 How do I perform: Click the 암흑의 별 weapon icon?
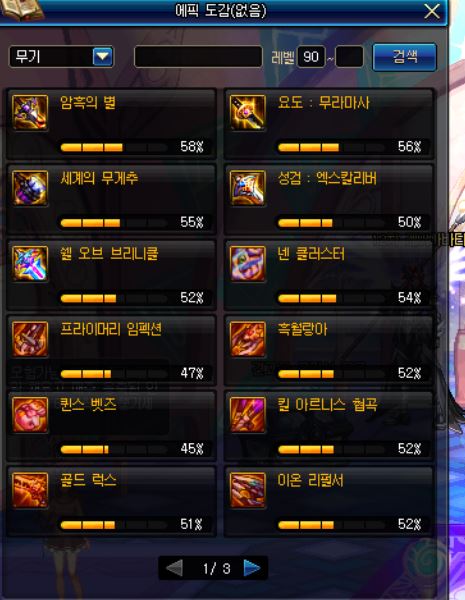coord(30,113)
